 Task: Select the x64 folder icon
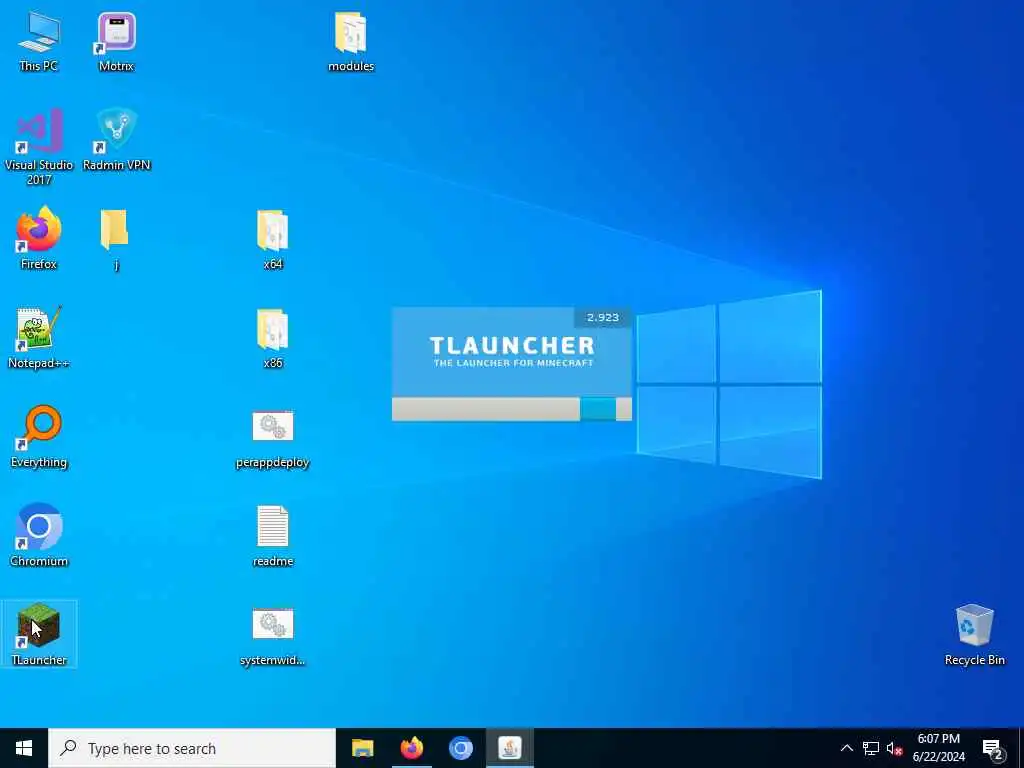[x=272, y=240]
